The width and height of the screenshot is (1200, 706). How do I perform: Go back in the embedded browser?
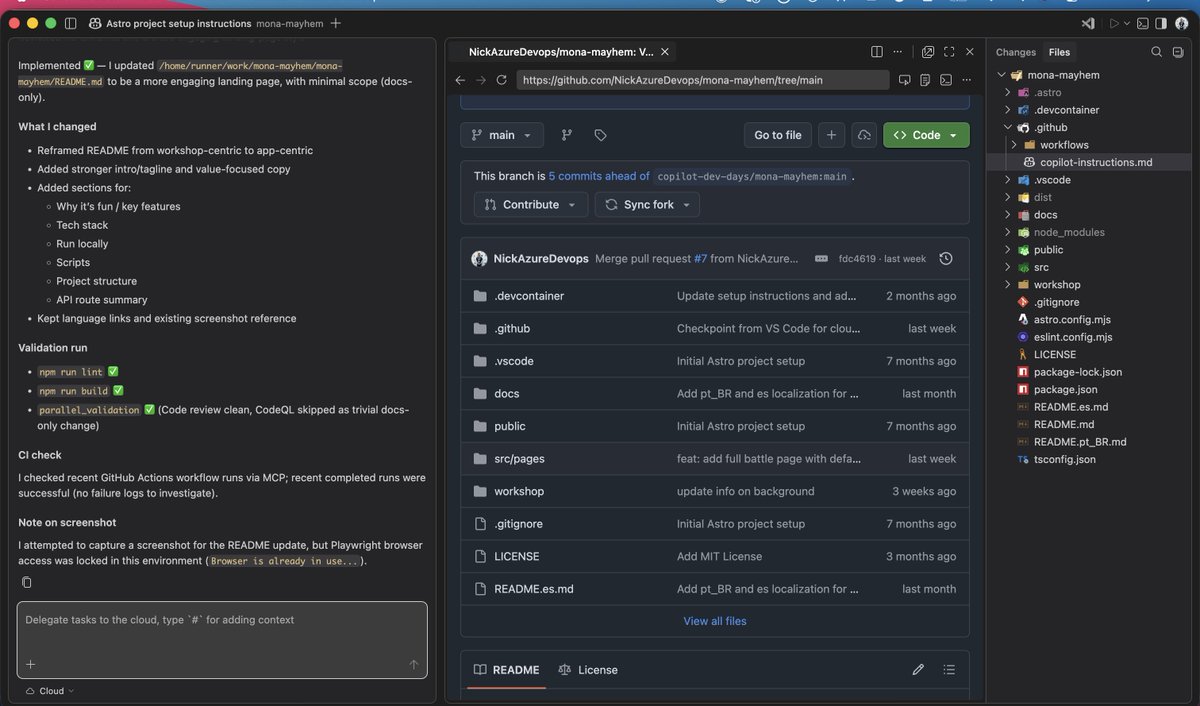click(x=460, y=80)
